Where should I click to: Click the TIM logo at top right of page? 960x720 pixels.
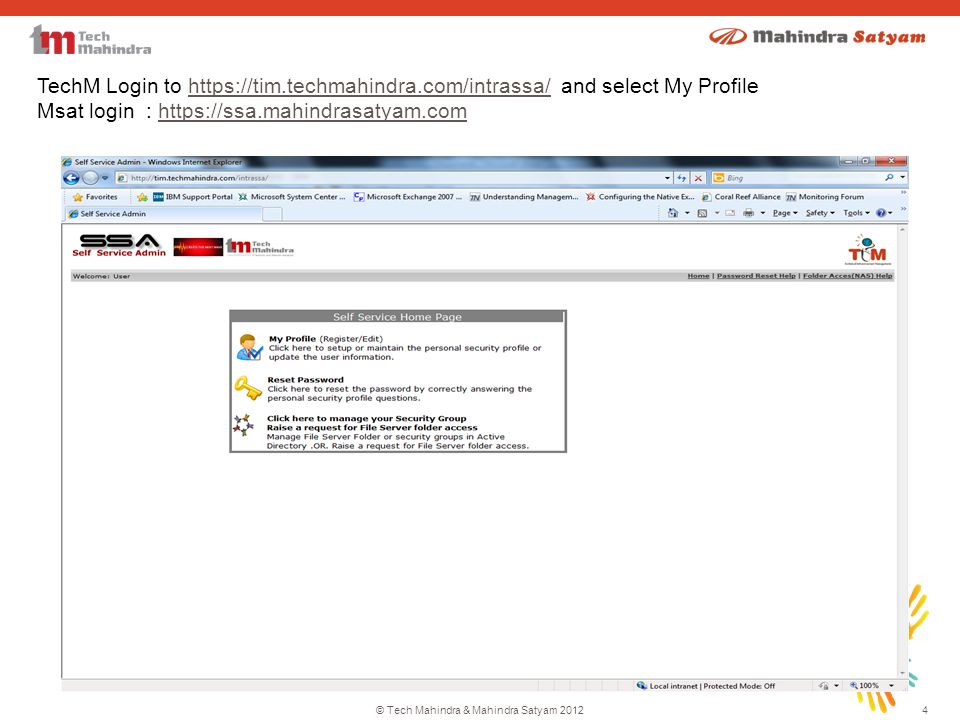pos(868,250)
